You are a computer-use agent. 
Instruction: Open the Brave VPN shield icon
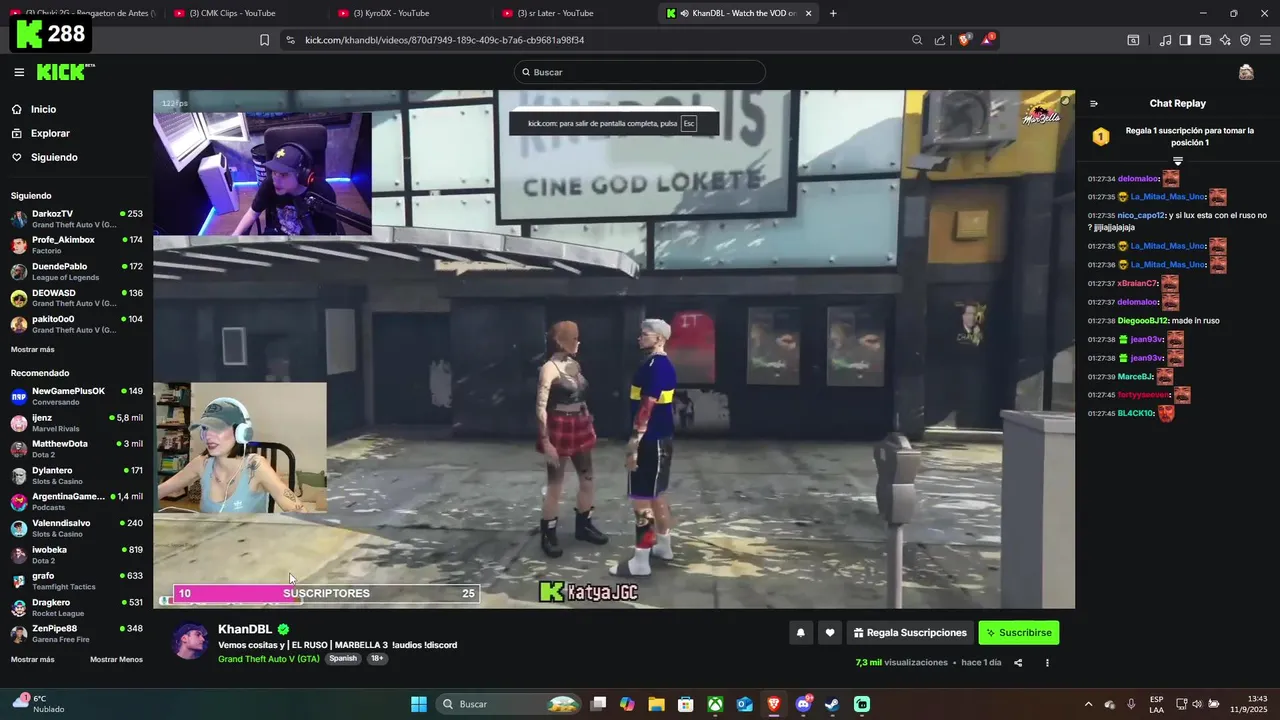coord(1245,40)
